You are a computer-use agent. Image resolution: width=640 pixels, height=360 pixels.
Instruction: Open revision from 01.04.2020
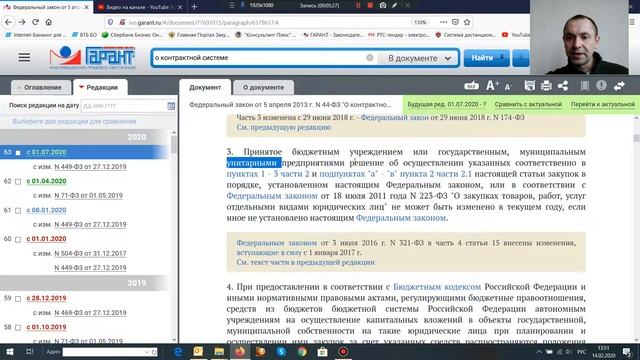tap(46, 181)
